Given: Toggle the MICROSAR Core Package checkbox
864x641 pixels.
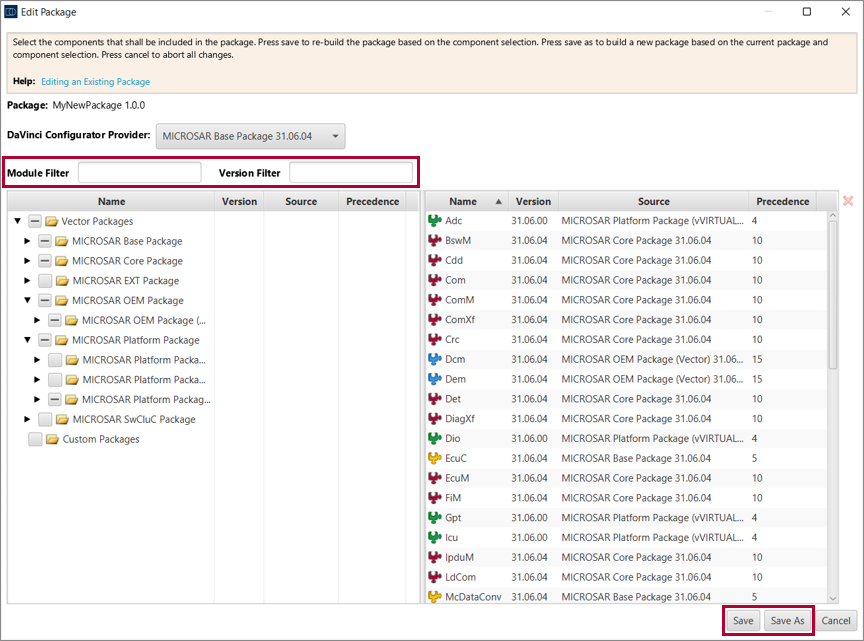Looking at the screenshot, I should 45,261.
